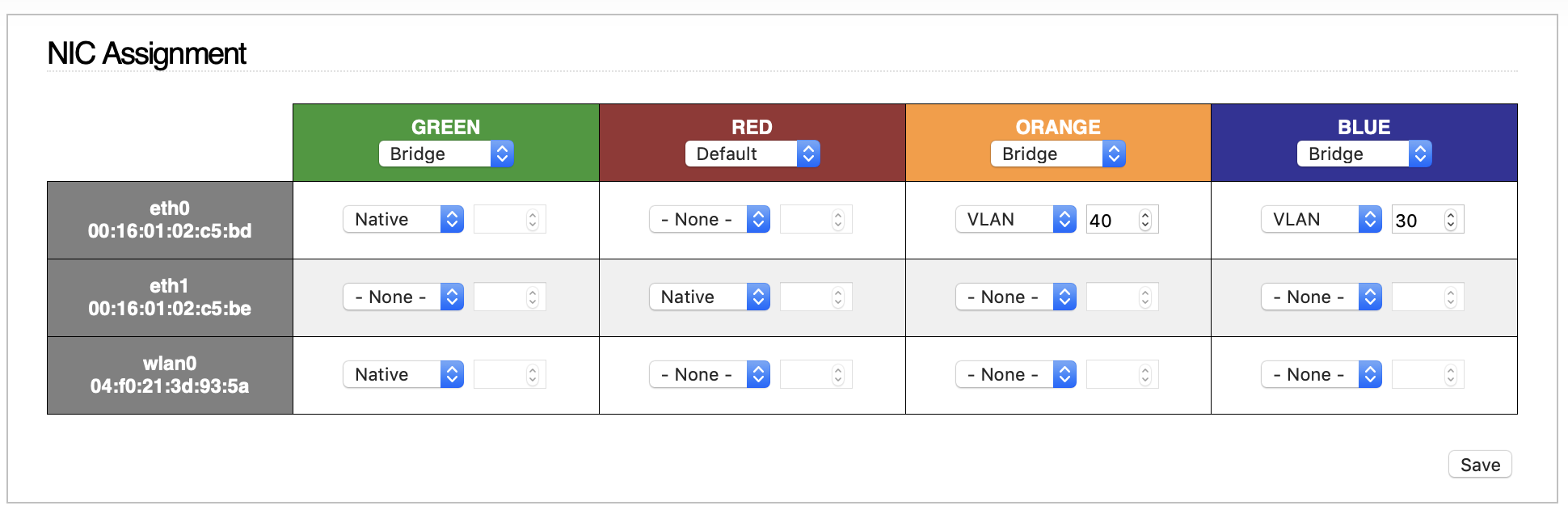Open eth1 GREEN None assignment dropdown
Image resolution: width=1568 pixels, height=514 pixels.
point(403,297)
